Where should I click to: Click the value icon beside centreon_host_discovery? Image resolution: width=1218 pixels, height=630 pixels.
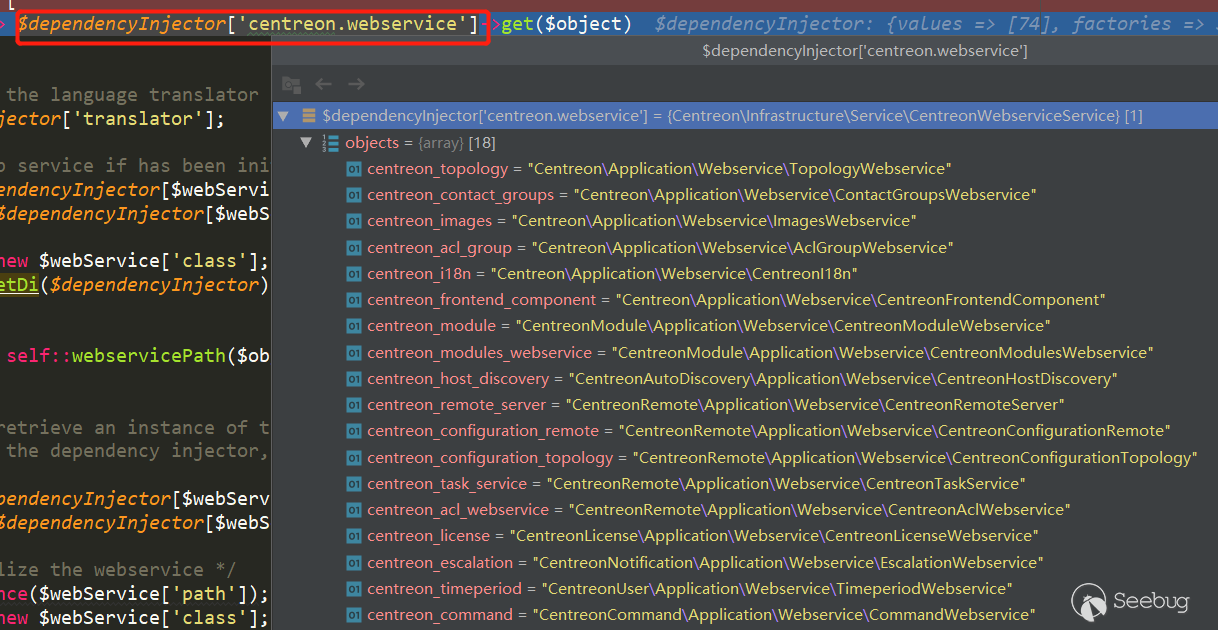click(x=353, y=379)
